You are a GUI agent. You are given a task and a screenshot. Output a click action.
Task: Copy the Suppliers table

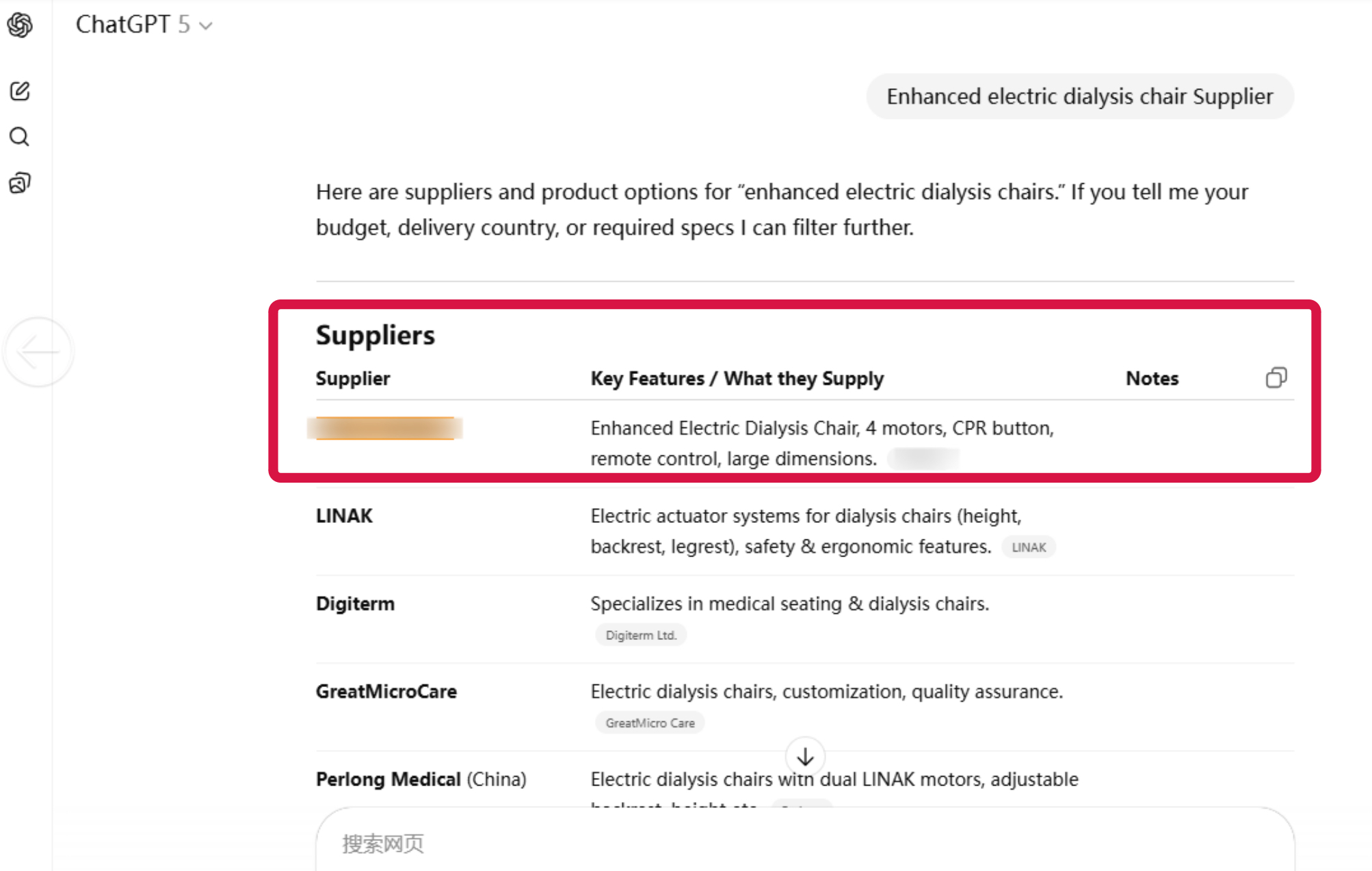coord(1276,378)
